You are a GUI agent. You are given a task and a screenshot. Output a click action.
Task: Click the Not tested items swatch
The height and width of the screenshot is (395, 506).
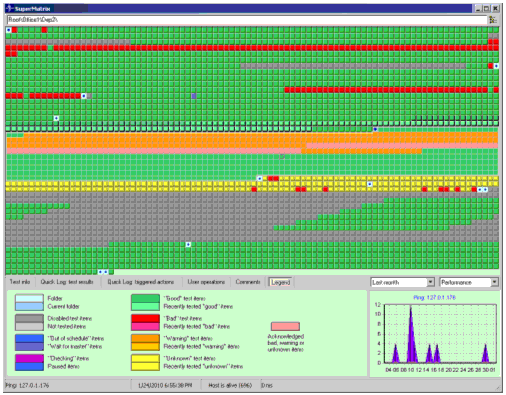coord(29,326)
